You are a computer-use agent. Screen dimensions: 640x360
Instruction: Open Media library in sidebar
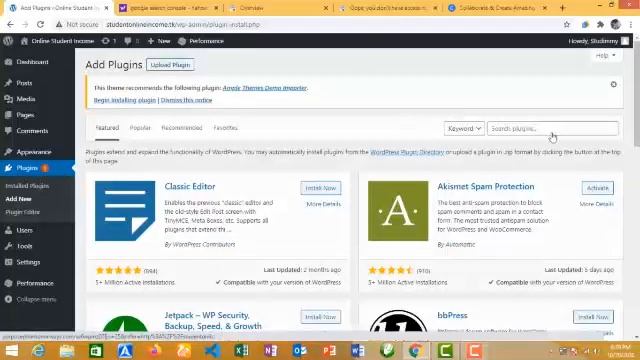click(x=26, y=99)
